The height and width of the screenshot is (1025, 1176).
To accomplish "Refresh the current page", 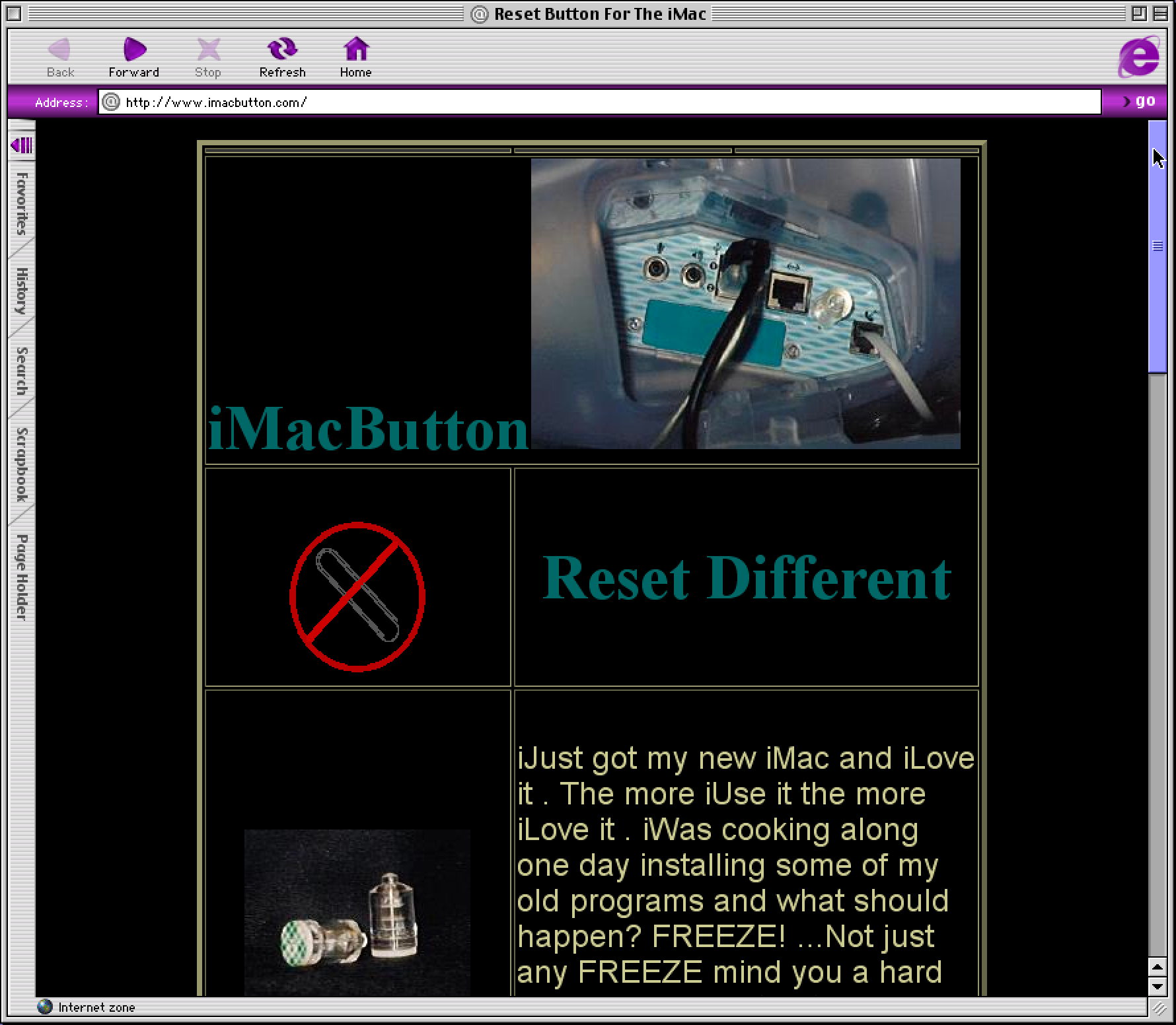I will click(x=282, y=50).
